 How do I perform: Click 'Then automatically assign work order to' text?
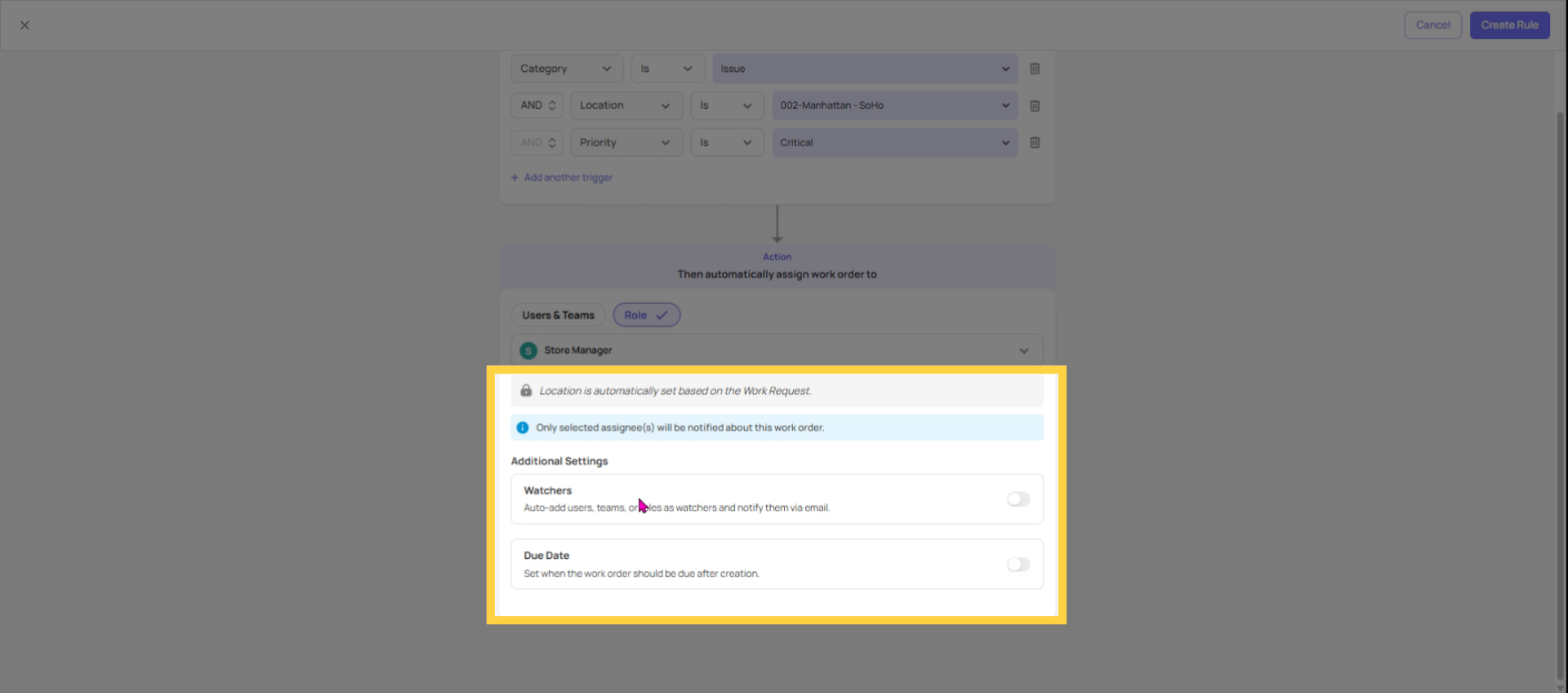pos(777,275)
